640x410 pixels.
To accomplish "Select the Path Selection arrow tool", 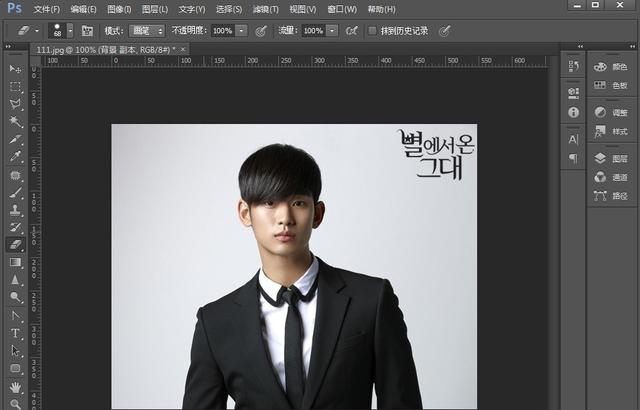I will pyautogui.click(x=15, y=350).
